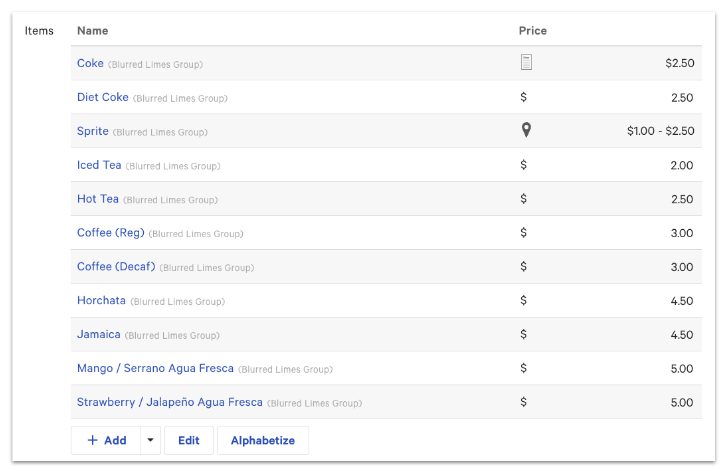725x471 pixels.
Task: Click the dollar icon in Hot Tea row
Action: point(524,199)
